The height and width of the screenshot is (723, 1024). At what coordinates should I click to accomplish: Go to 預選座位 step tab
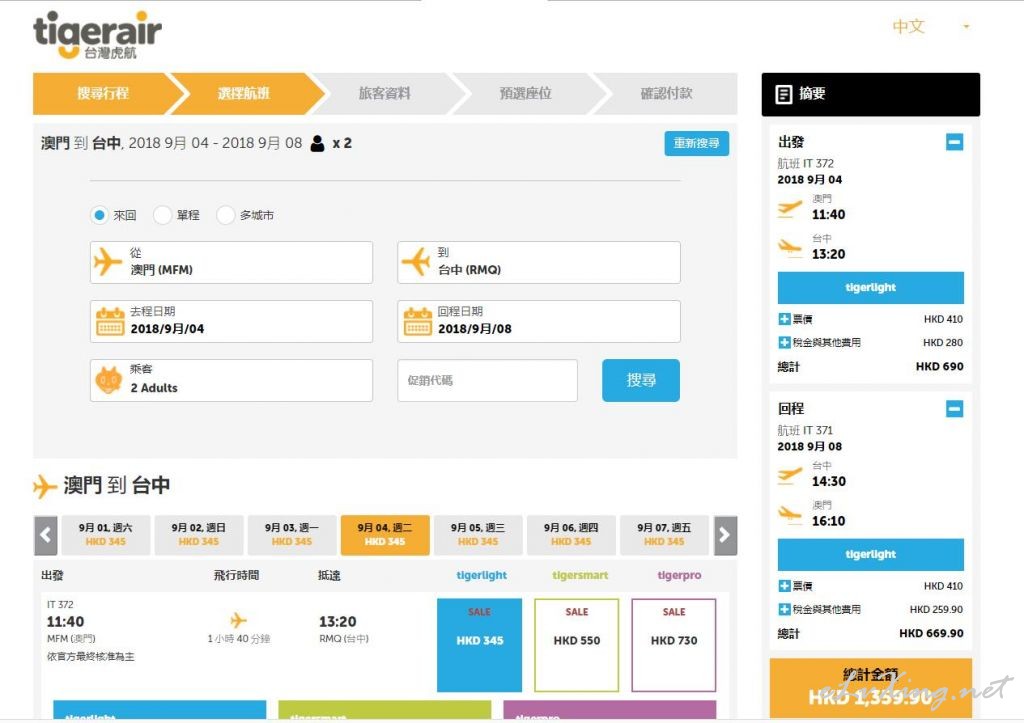click(x=526, y=93)
